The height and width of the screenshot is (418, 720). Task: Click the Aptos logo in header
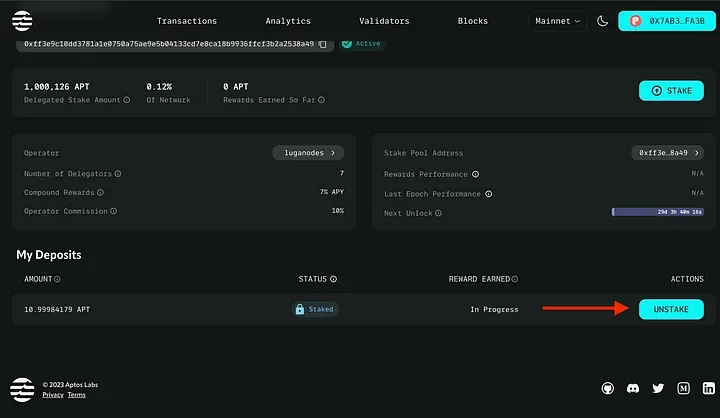click(x=22, y=20)
